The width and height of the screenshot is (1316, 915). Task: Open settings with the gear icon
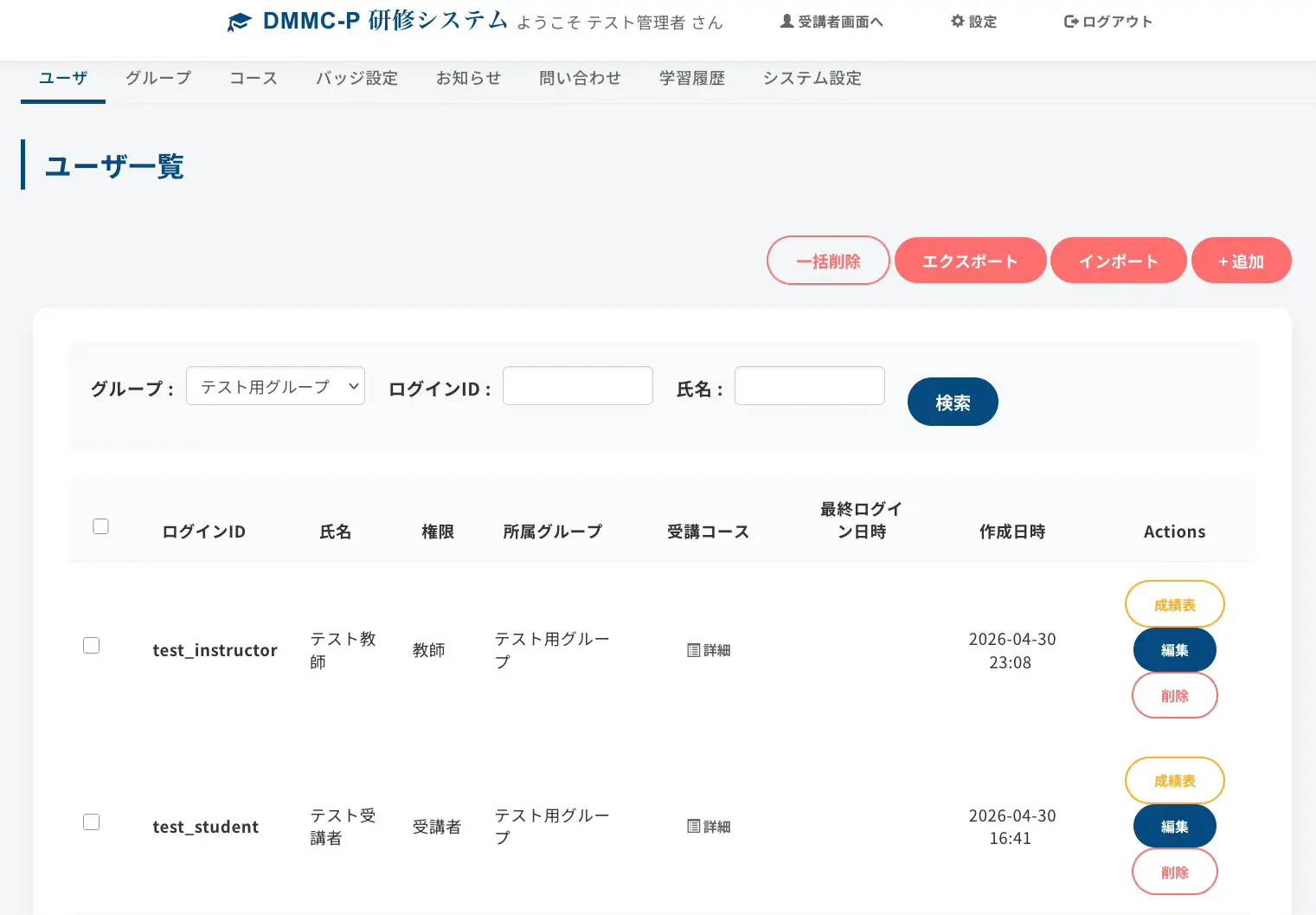957,22
